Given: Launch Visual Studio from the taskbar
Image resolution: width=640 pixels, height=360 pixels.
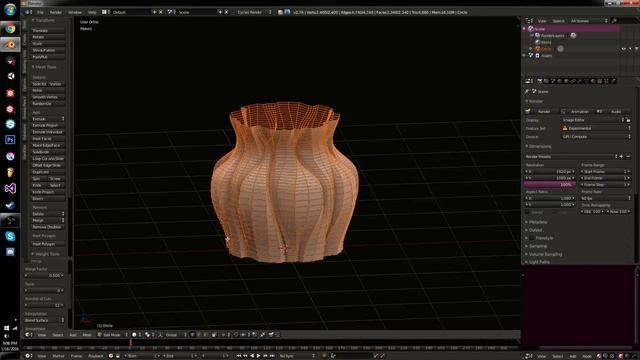Looking at the screenshot, I should coord(10,188).
